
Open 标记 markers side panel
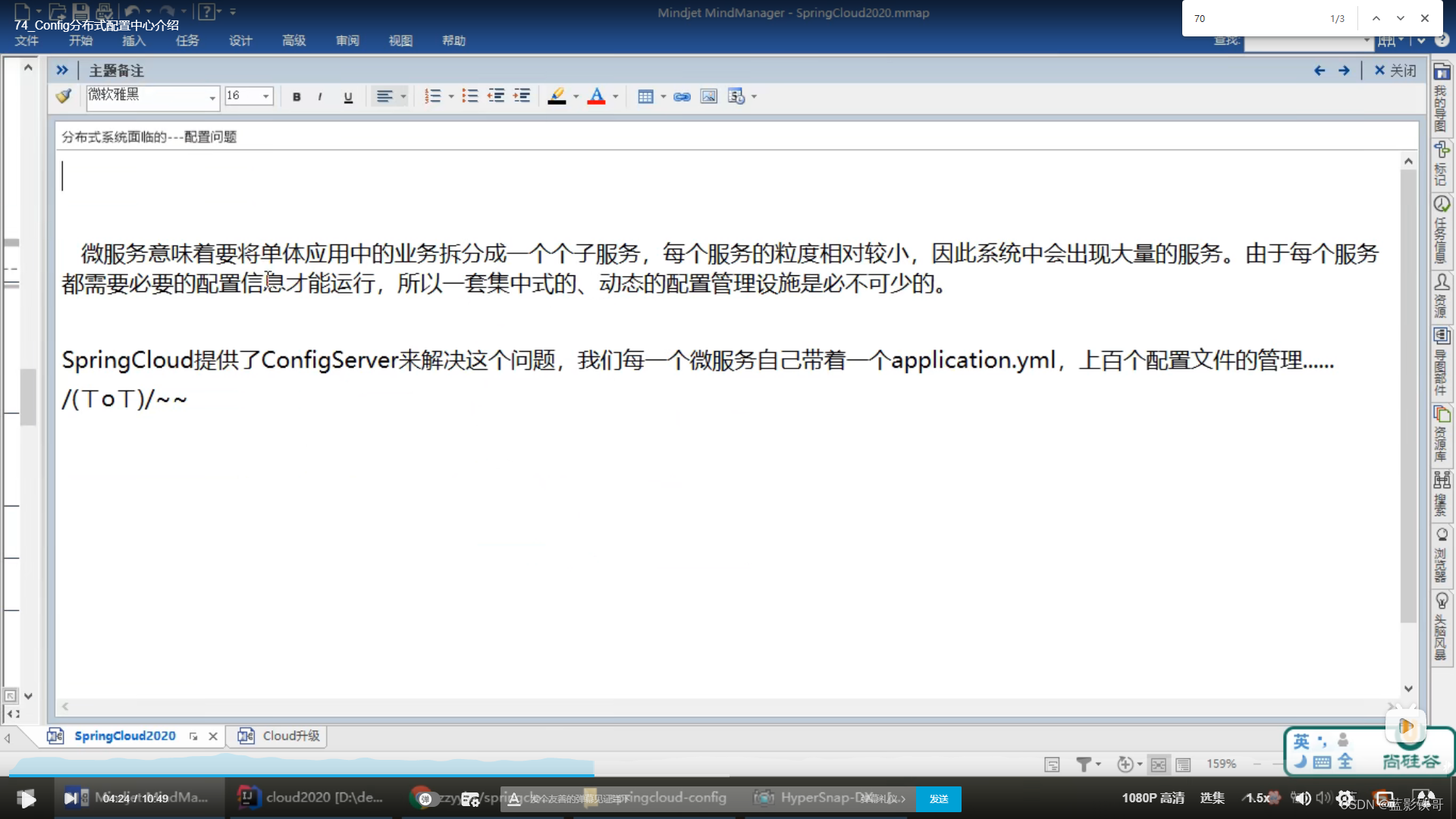click(1442, 164)
